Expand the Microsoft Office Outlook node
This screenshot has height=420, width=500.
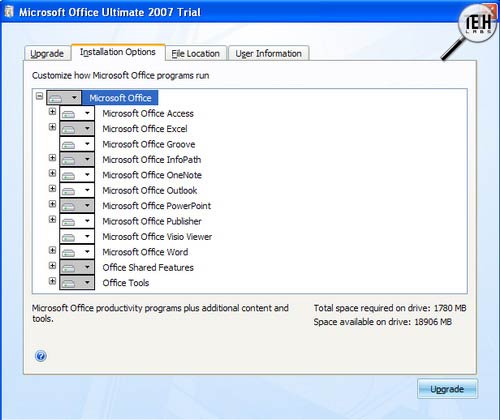coord(52,189)
